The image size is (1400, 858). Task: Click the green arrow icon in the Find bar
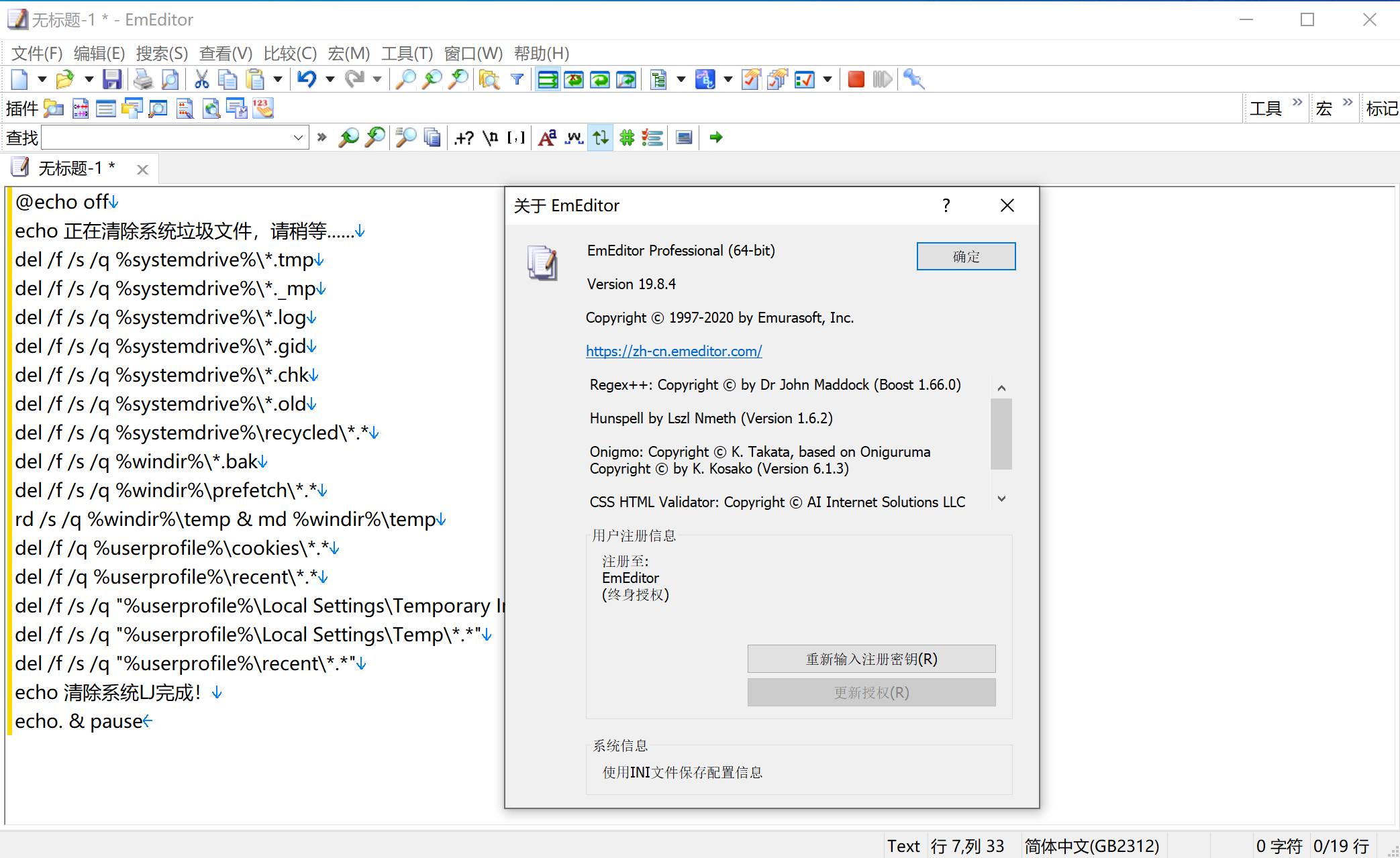click(x=716, y=138)
